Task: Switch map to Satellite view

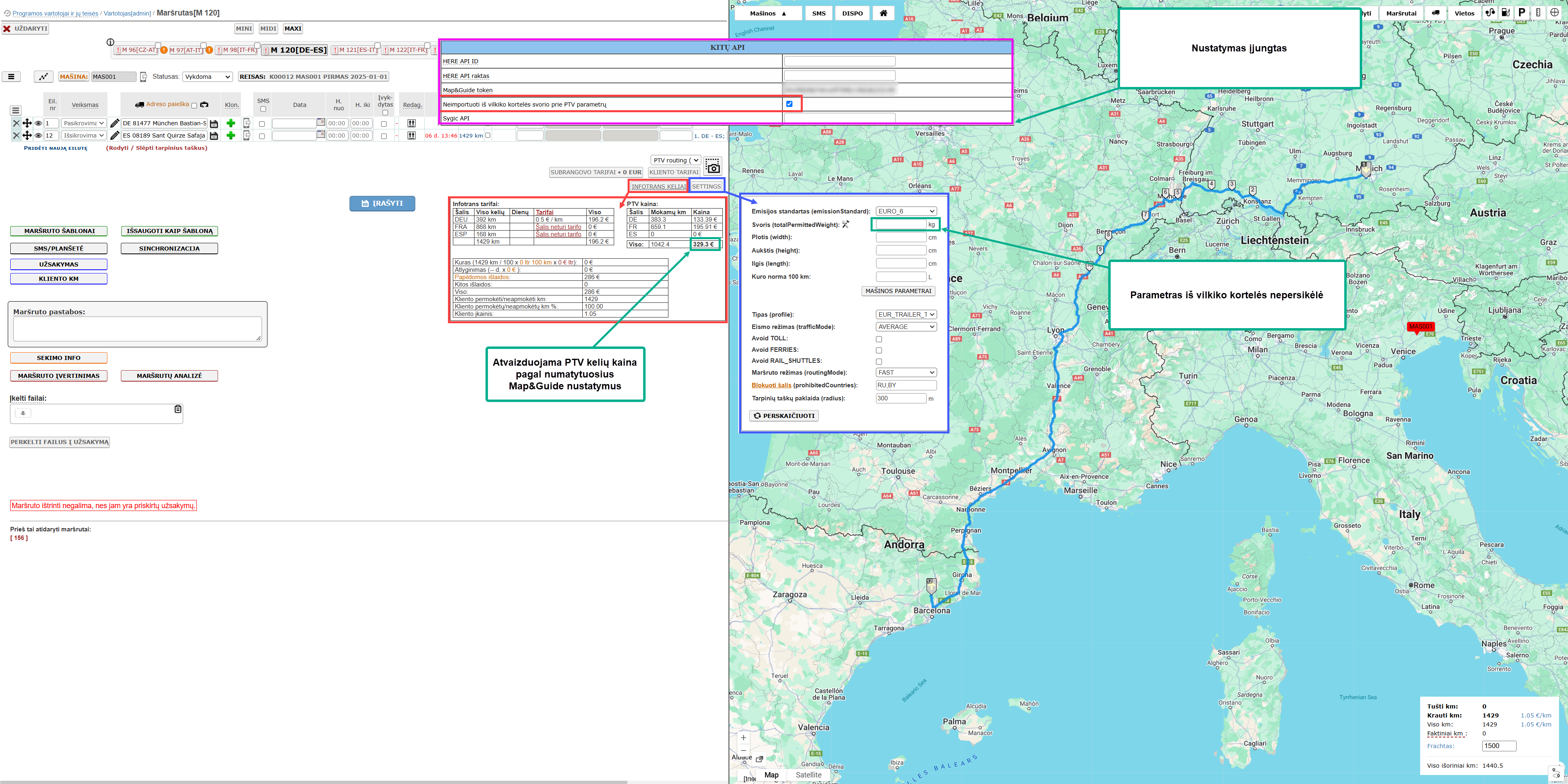Action: click(808, 775)
